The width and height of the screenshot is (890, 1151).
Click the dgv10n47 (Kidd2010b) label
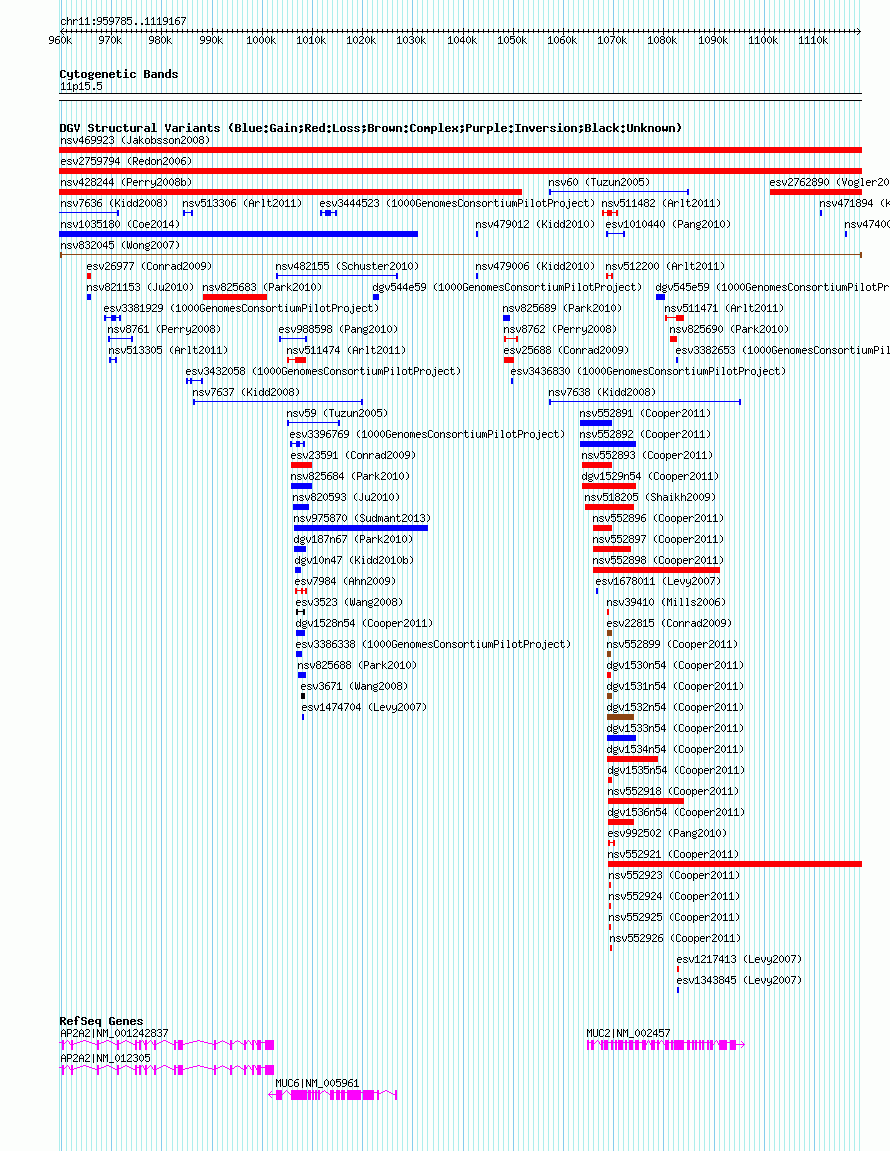point(354,560)
